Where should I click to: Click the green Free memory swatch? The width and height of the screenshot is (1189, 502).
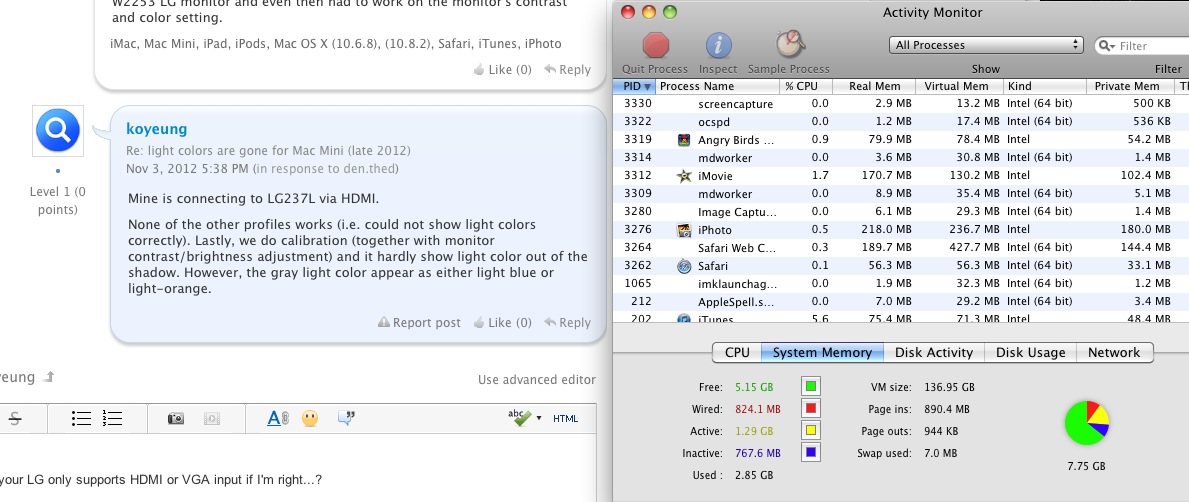point(811,387)
